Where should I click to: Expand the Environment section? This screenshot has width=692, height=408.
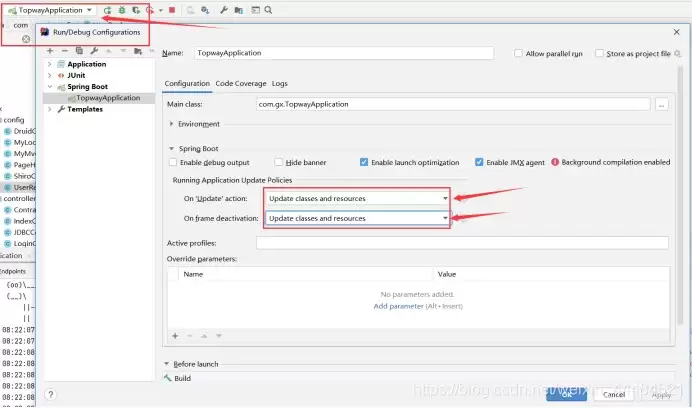pyautogui.click(x=171, y=124)
